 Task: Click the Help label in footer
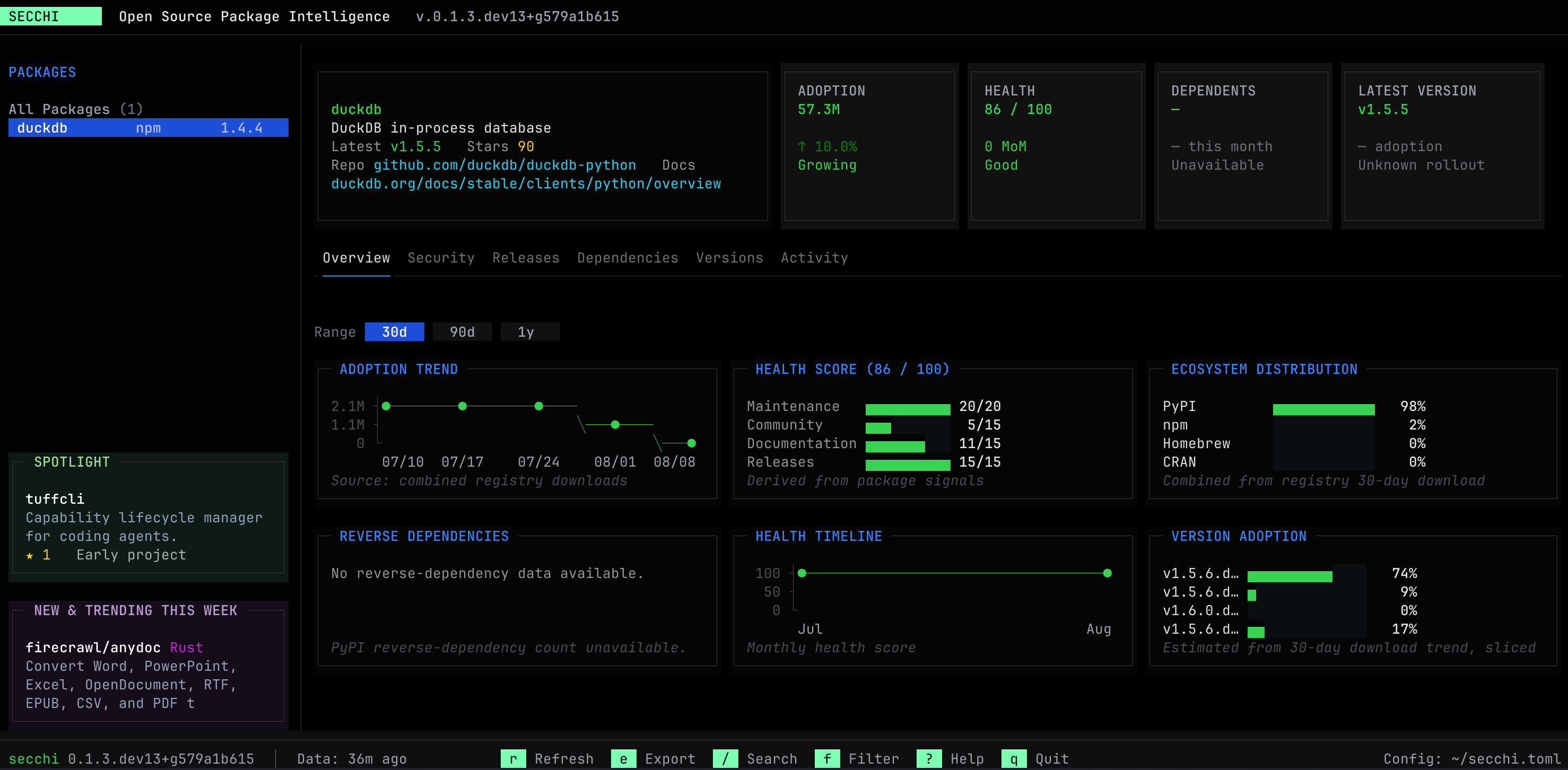pyautogui.click(x=967, y=758)
